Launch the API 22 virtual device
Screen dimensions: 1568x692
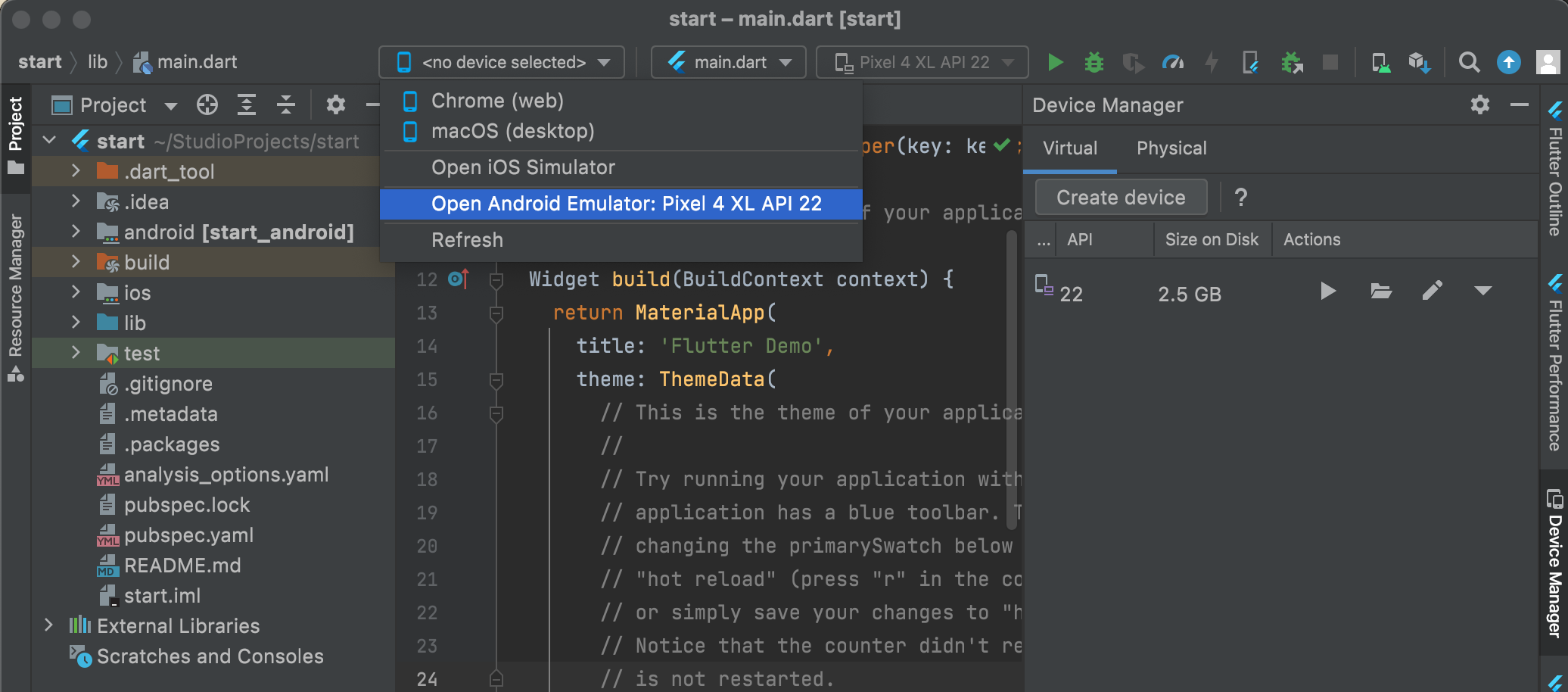pyautogui.click(x=1328, y=291)
